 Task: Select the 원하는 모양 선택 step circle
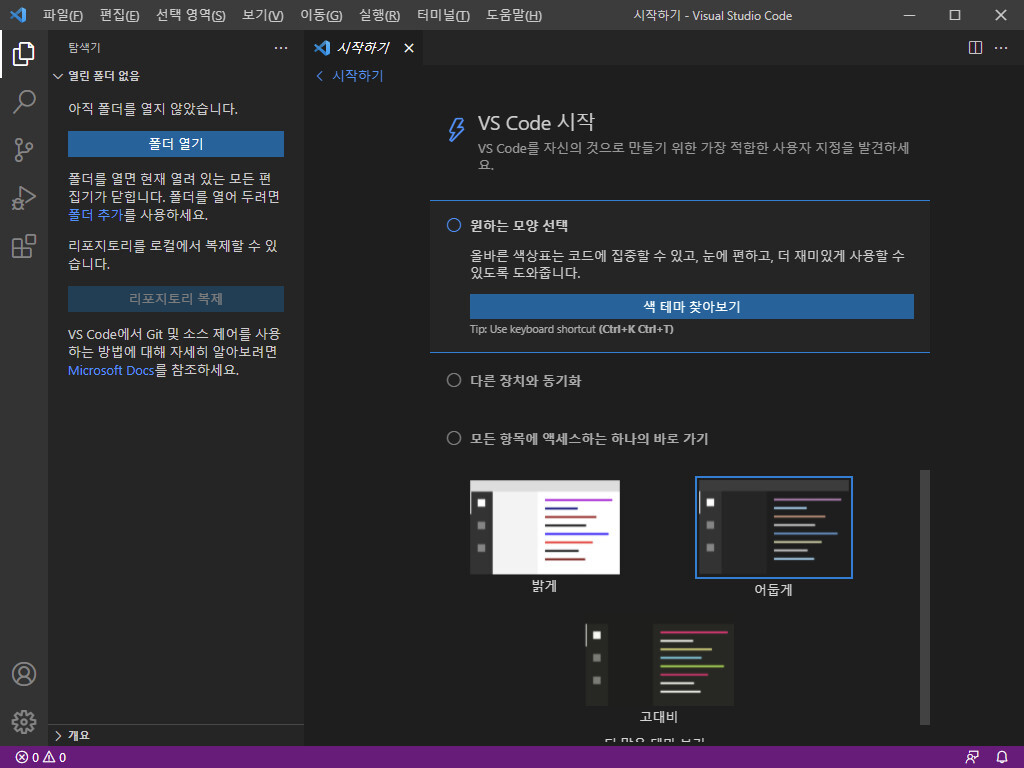coord(454,225)
